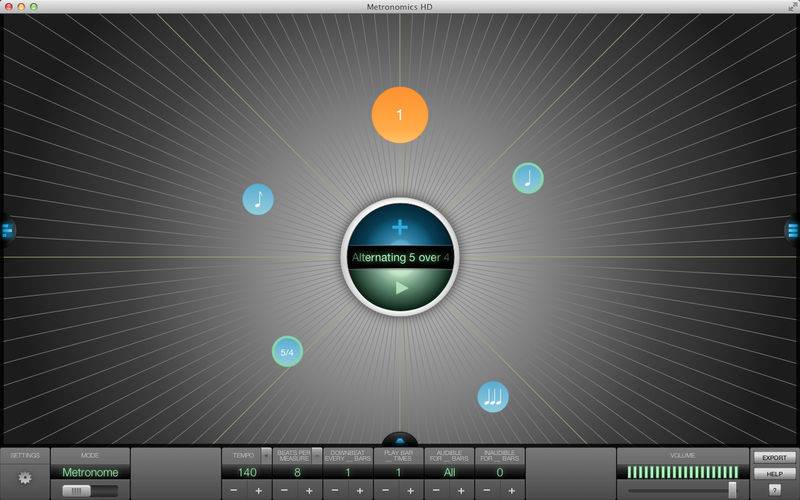Open the right side panel handle
Screen dimensions: 800x500
pyautogui.click(x=792, y=231)
